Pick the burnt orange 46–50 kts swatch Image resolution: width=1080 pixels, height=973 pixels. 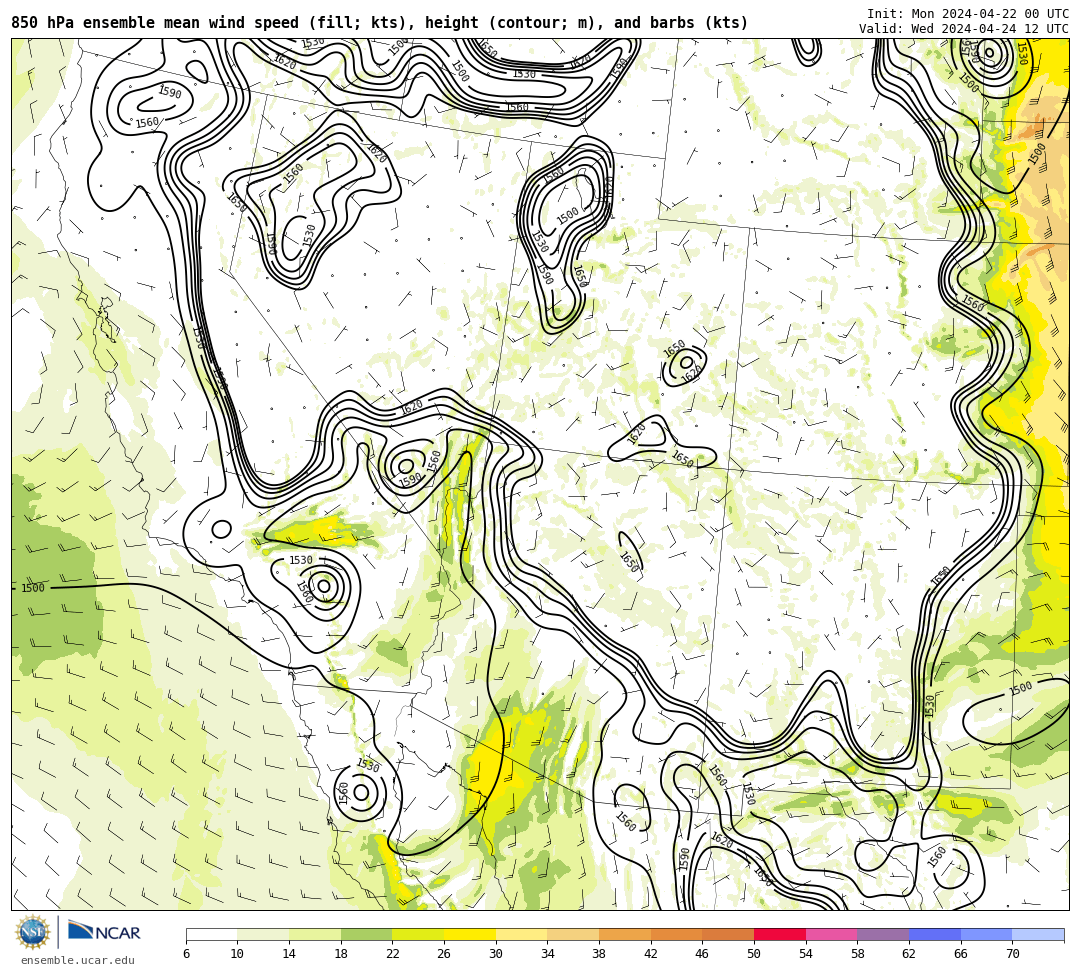tap(728, 934)
